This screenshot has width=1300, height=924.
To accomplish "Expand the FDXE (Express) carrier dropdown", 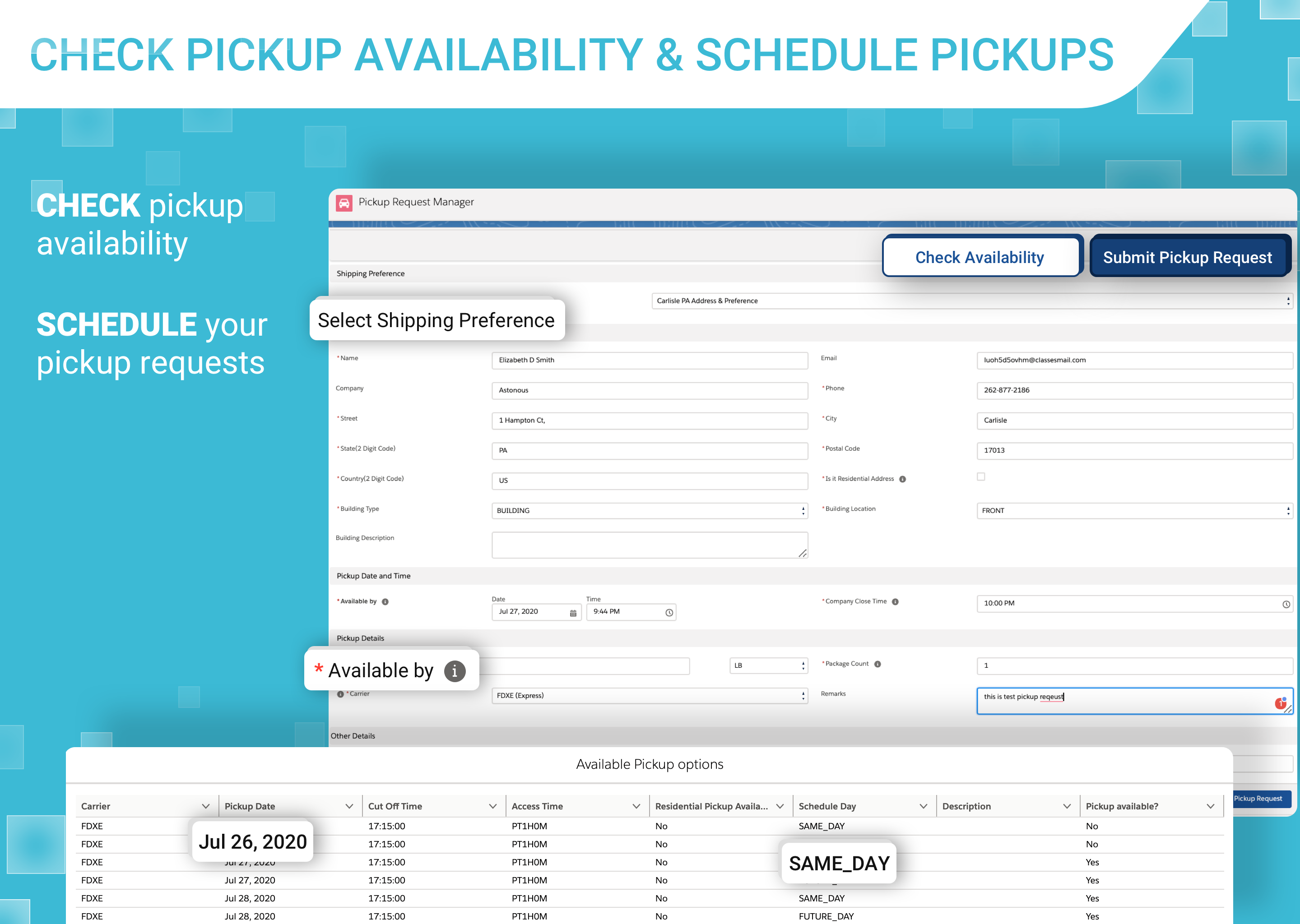I will [x=649, y=696].
